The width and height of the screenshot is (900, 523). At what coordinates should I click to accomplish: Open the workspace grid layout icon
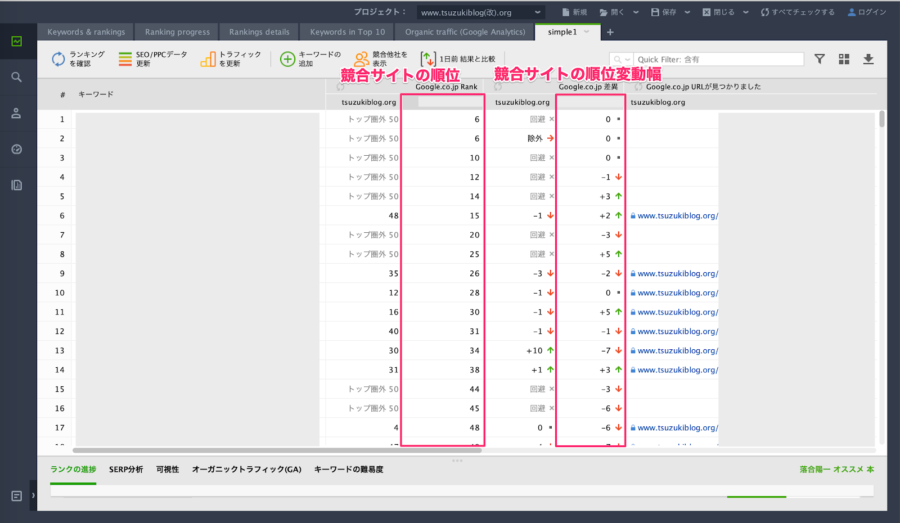[x=844, y=59]
